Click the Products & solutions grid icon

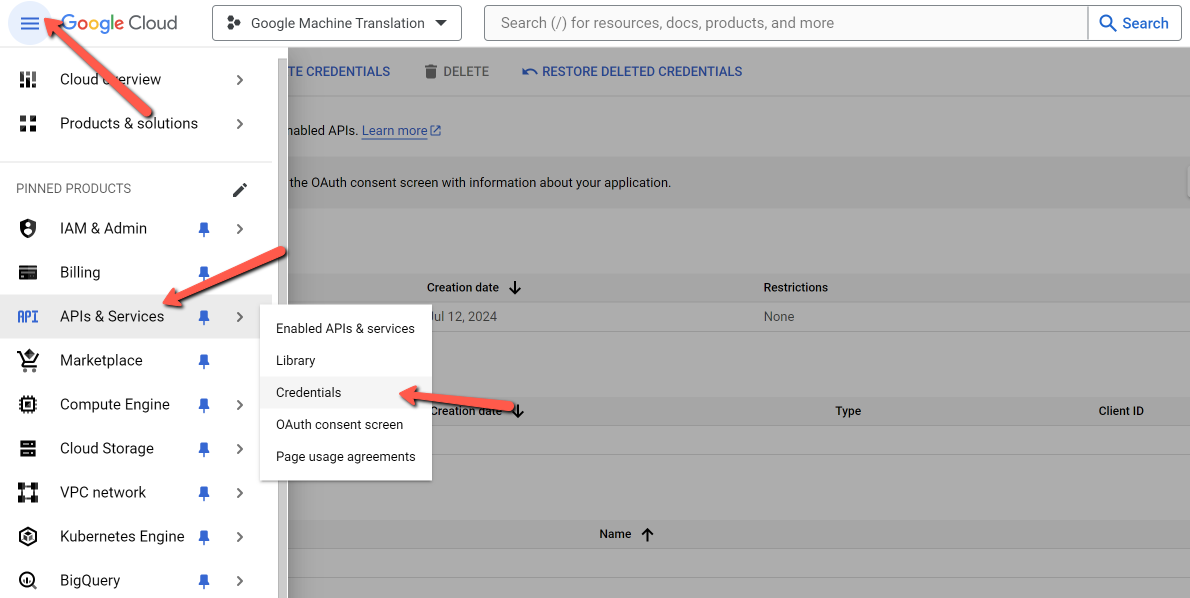pyautogui.click(x=28, y=124)
